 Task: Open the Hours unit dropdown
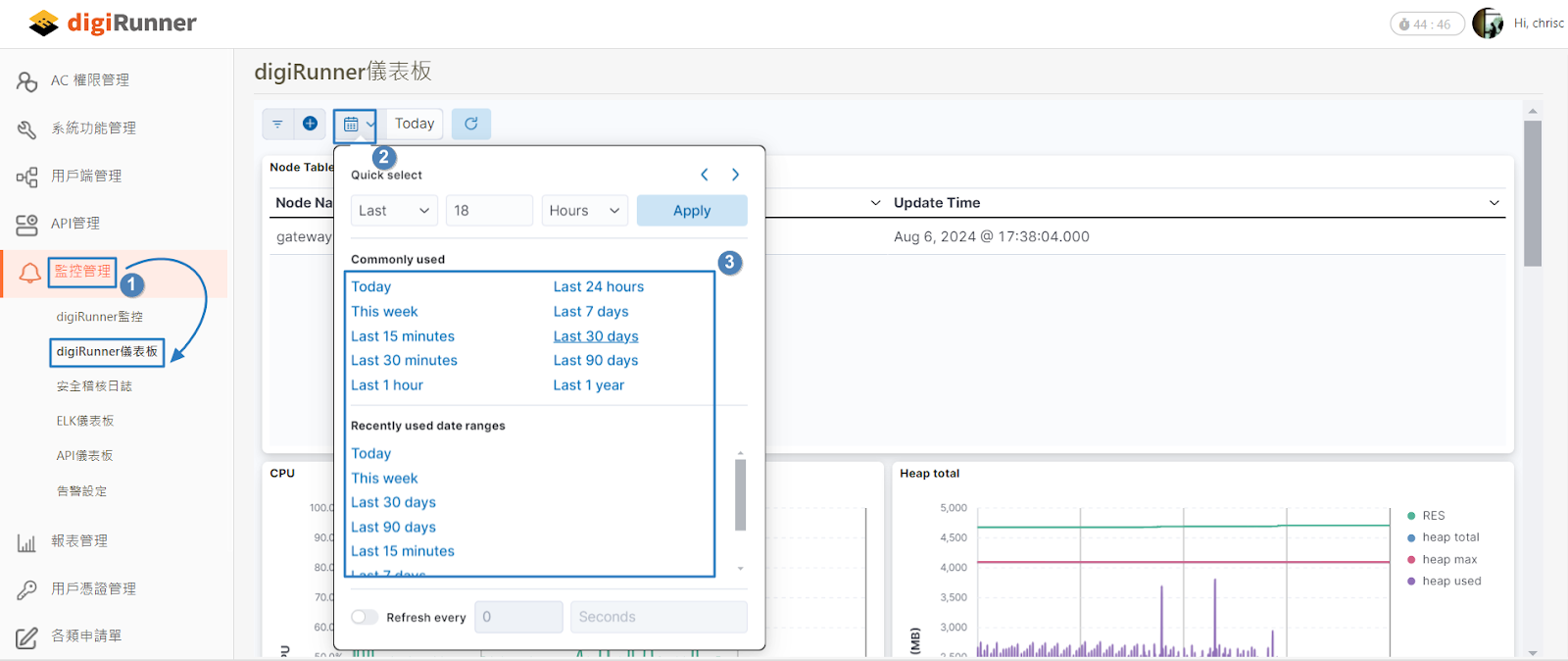click(585, 211)
